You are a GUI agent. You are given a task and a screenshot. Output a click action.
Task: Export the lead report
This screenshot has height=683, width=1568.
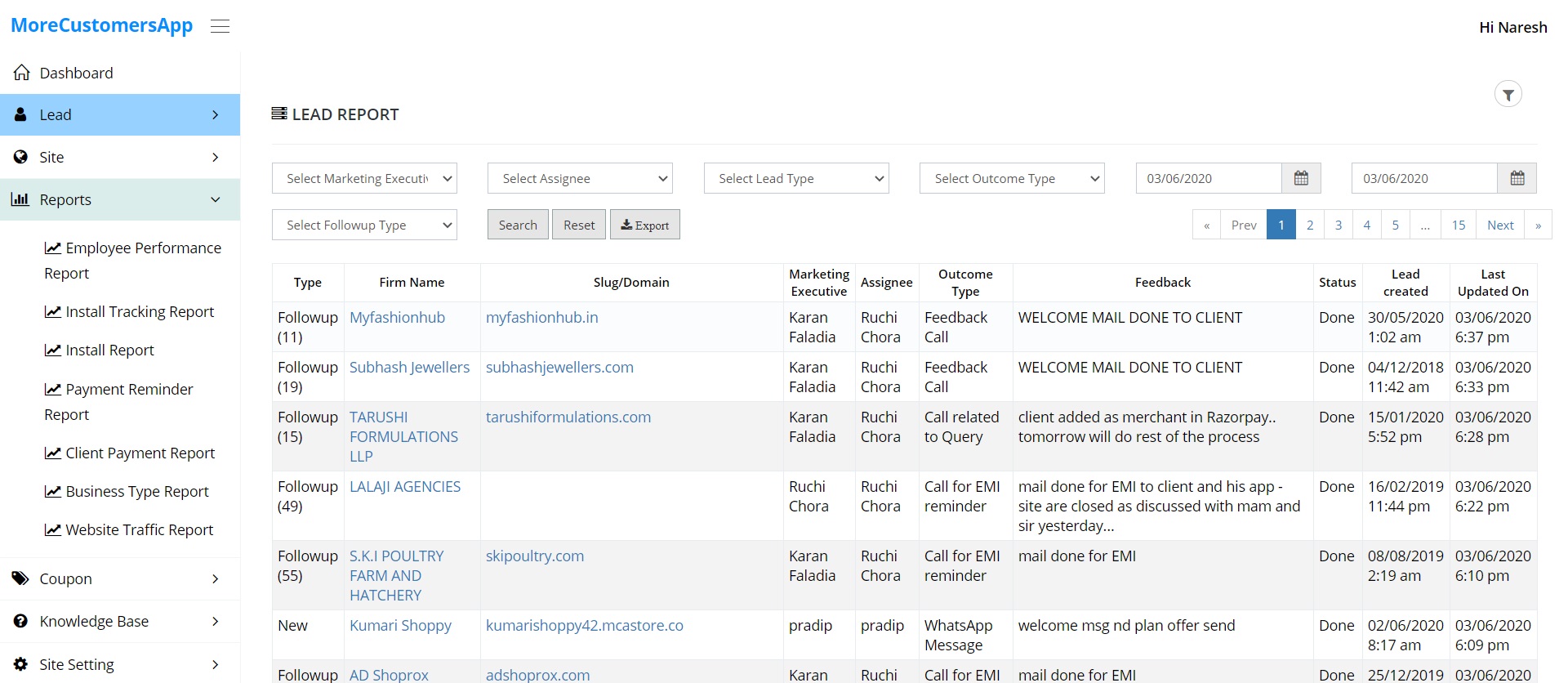point(644,225)
